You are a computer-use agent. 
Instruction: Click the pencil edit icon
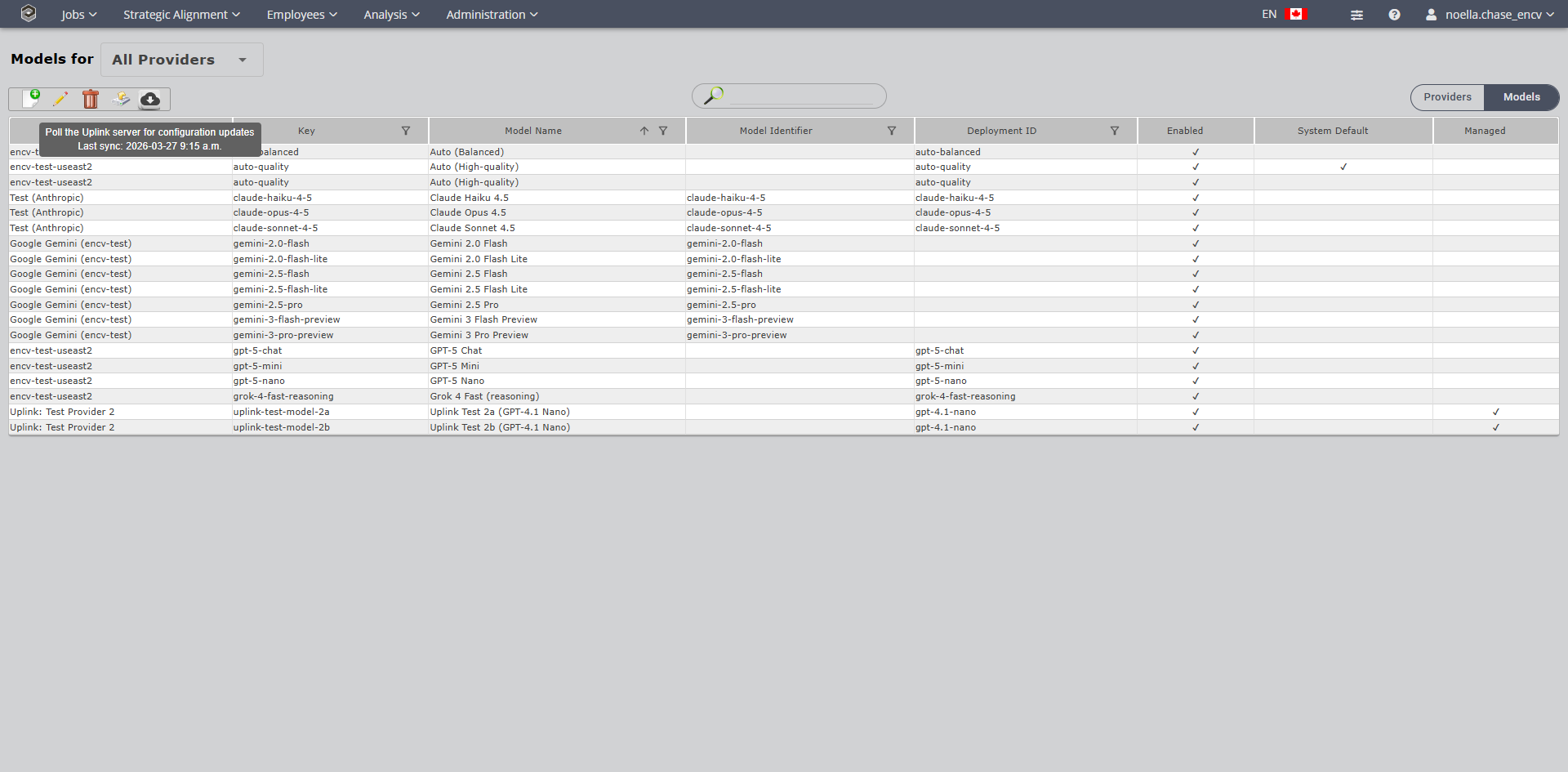pyautogui.click(x=60, y=99)
